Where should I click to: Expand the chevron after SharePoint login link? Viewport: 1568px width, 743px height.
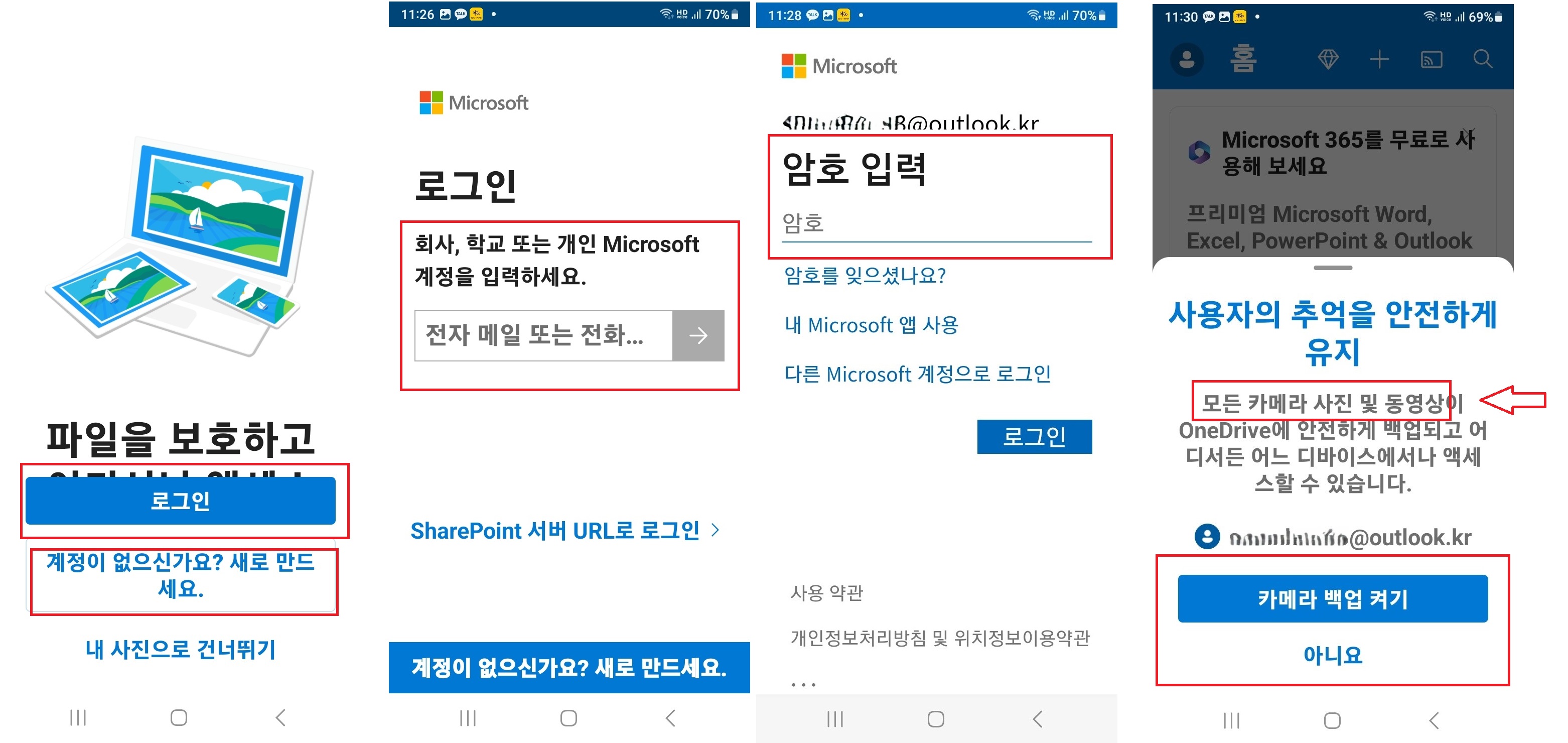(x=715, y=531)
